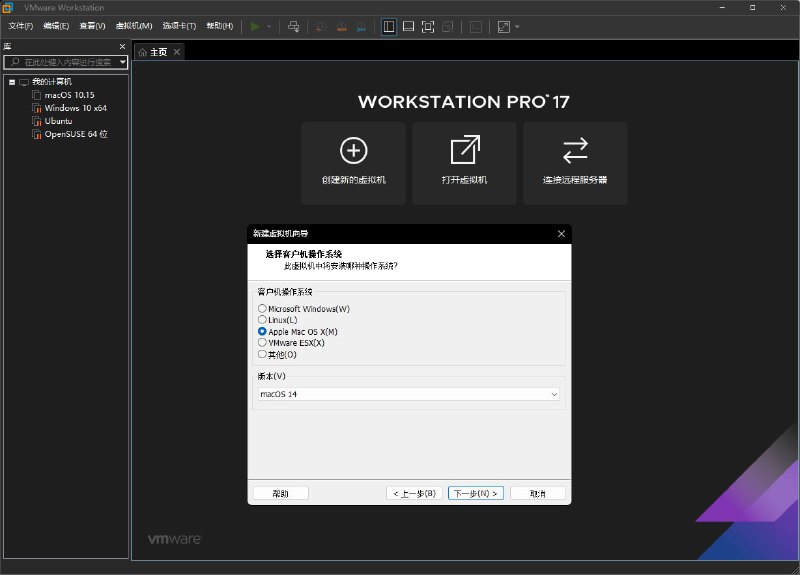Viewport: 800px width, 575px height.
Task: Click the macOS 10.15 VM icon
Action: (x=37, y=95)
